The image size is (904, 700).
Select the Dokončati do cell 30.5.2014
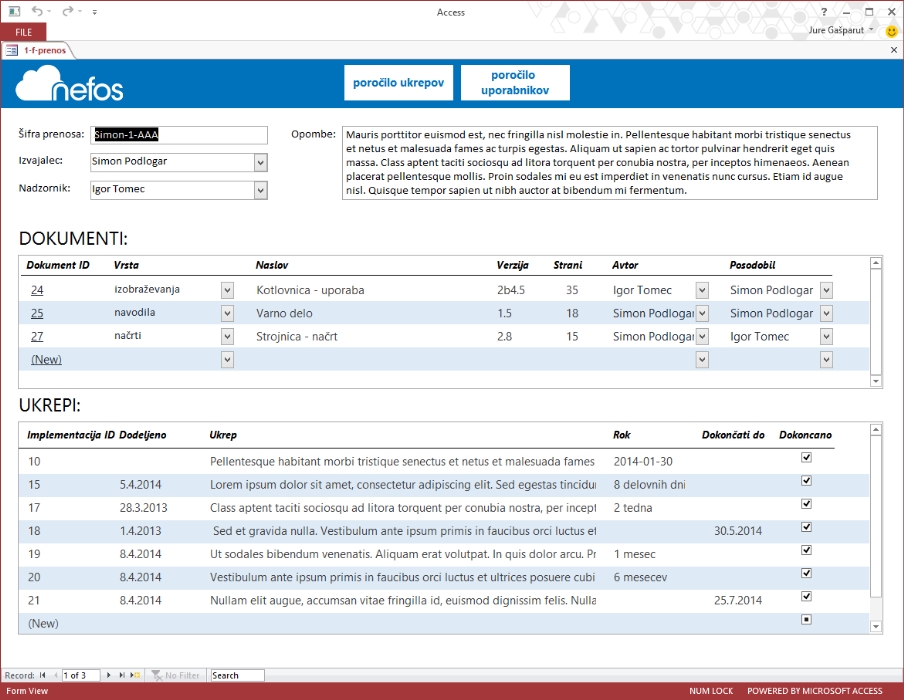point(738,530)
